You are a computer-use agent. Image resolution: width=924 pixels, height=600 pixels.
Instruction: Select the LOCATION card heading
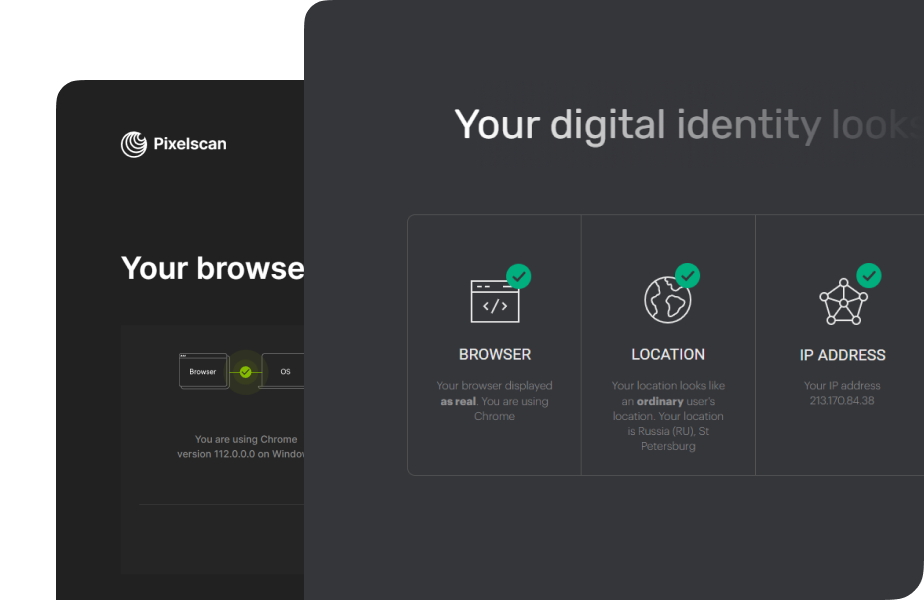point(668,354)
